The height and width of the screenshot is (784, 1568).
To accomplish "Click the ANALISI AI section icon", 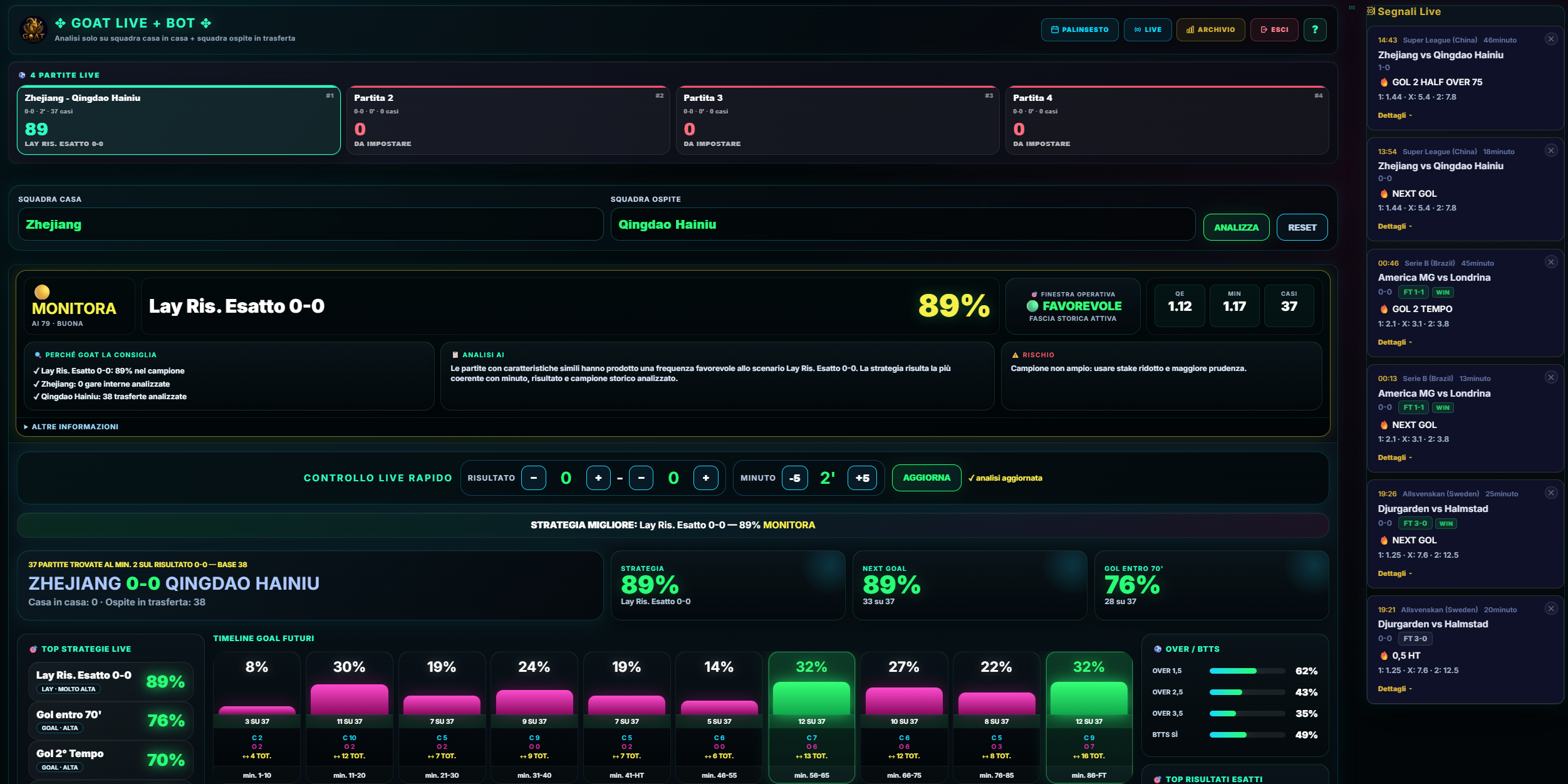I will point(455,355).
